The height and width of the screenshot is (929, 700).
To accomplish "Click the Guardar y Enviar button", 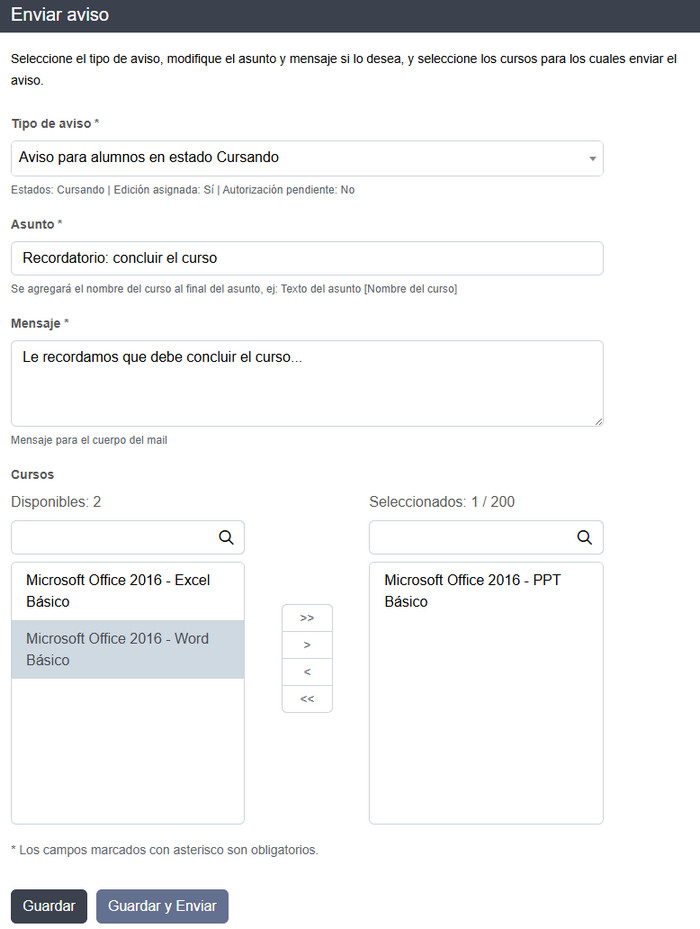I will 162,906.
